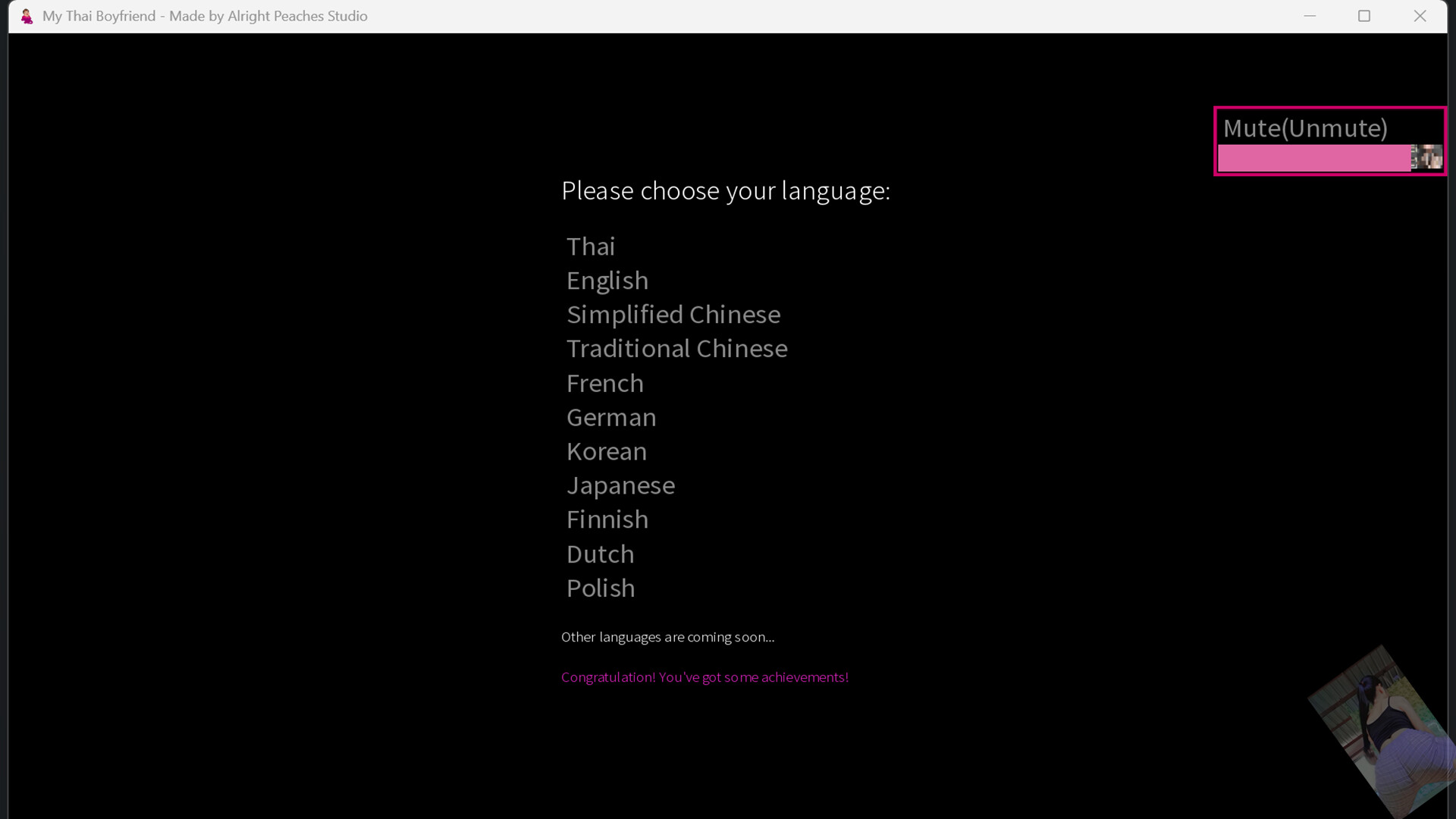Close the My Thai Boyfriend window
1456x819 pixels.
click(1420, 16)
